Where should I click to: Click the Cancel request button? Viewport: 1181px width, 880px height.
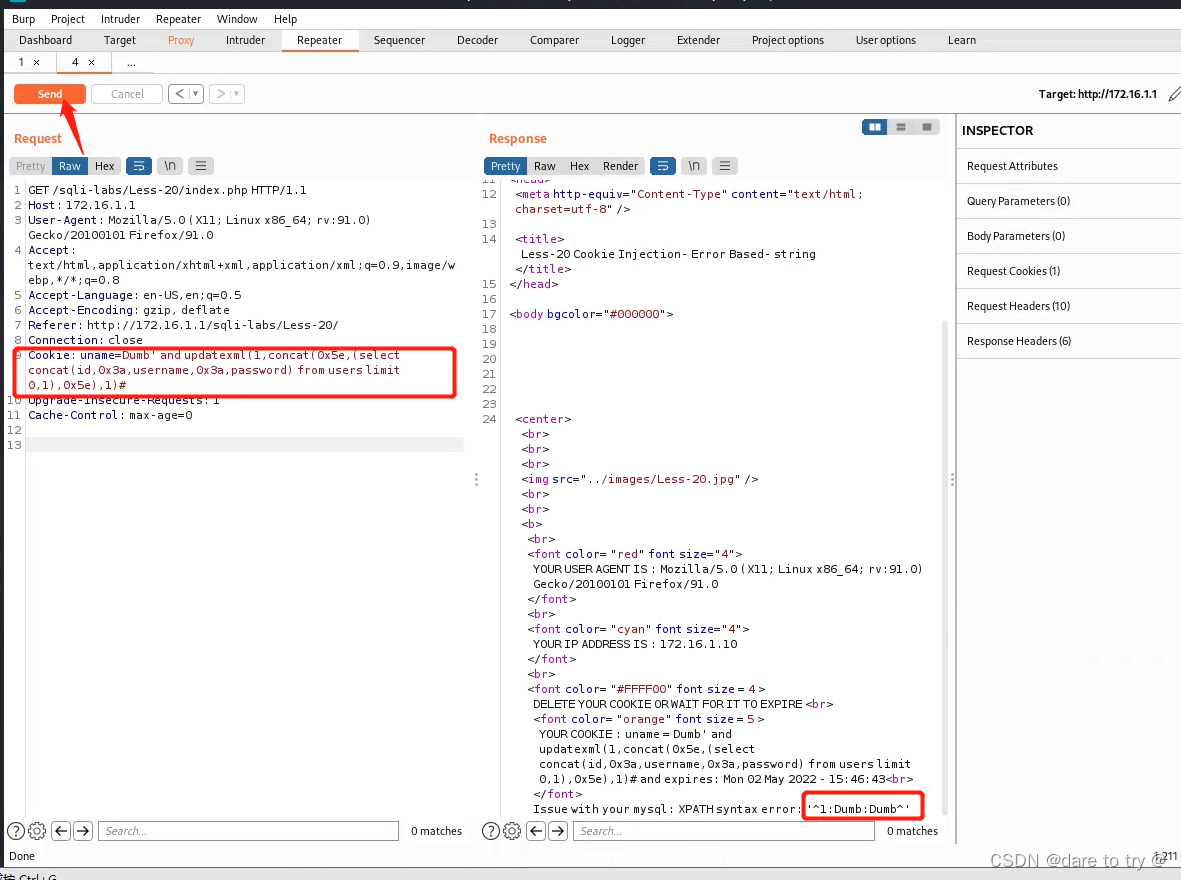127,94
